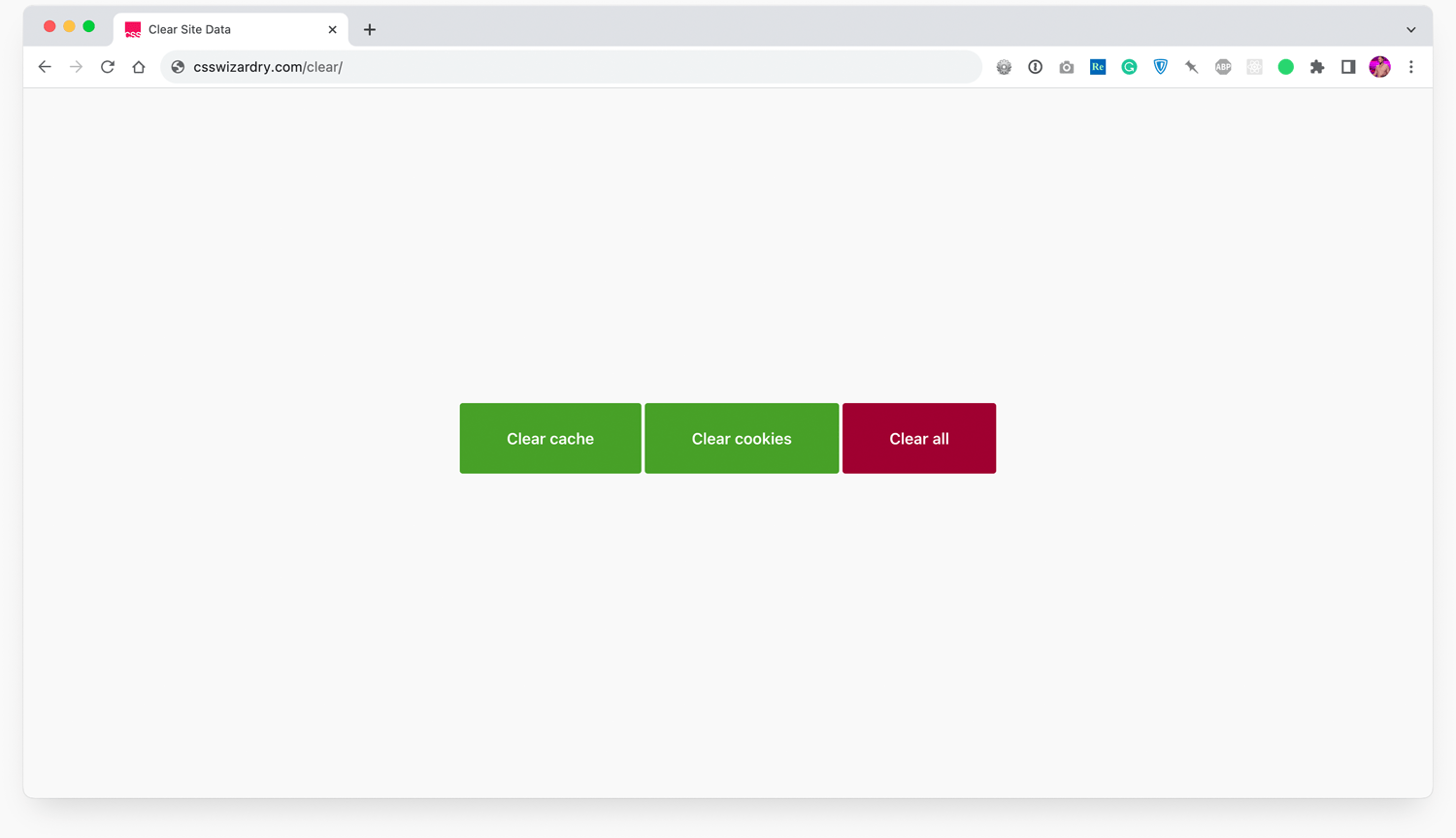
Task: Open the Grammarly extension
Action: point(1129,67)
